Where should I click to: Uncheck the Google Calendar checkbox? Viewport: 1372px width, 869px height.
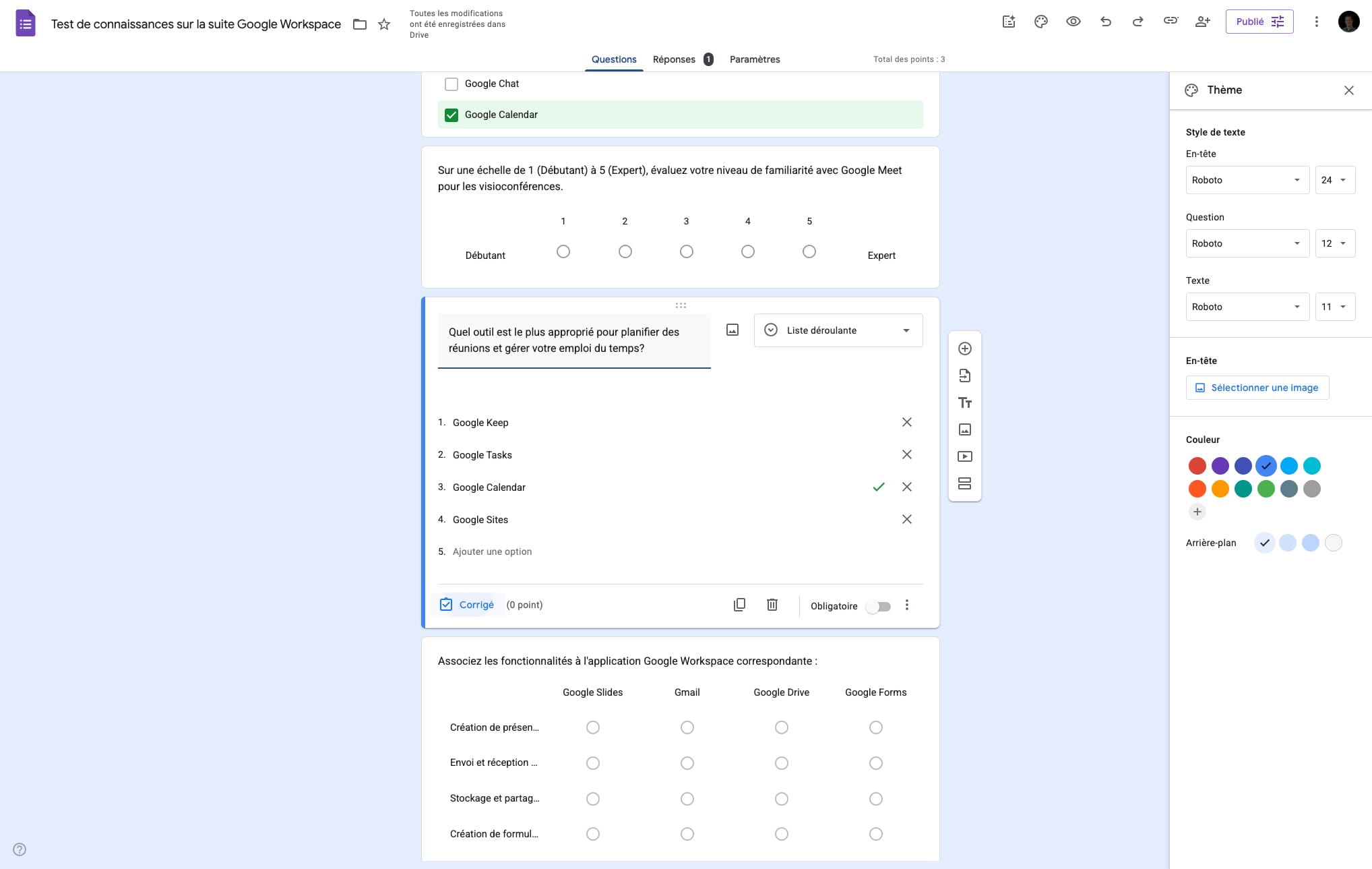[x=451, y=115]
